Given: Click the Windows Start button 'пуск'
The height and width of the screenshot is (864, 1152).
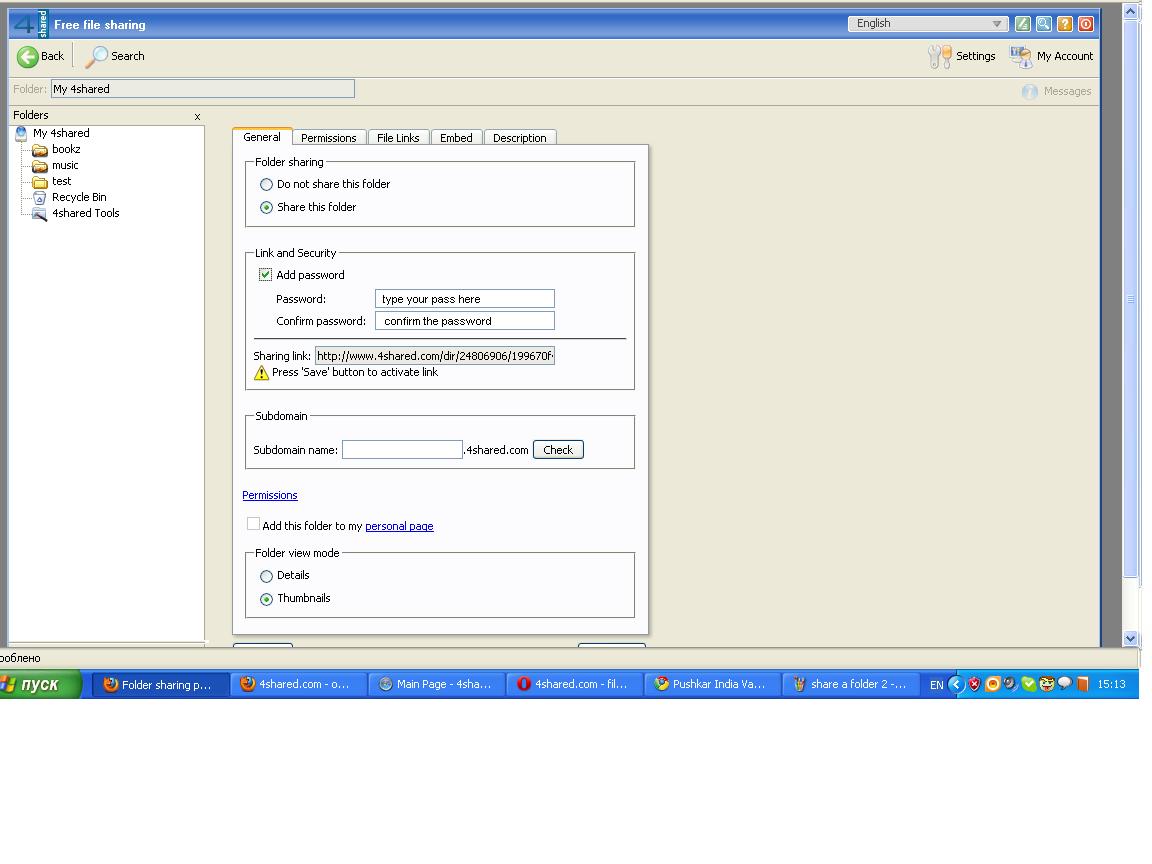Looking at the screenshot, I should [40, 685].
